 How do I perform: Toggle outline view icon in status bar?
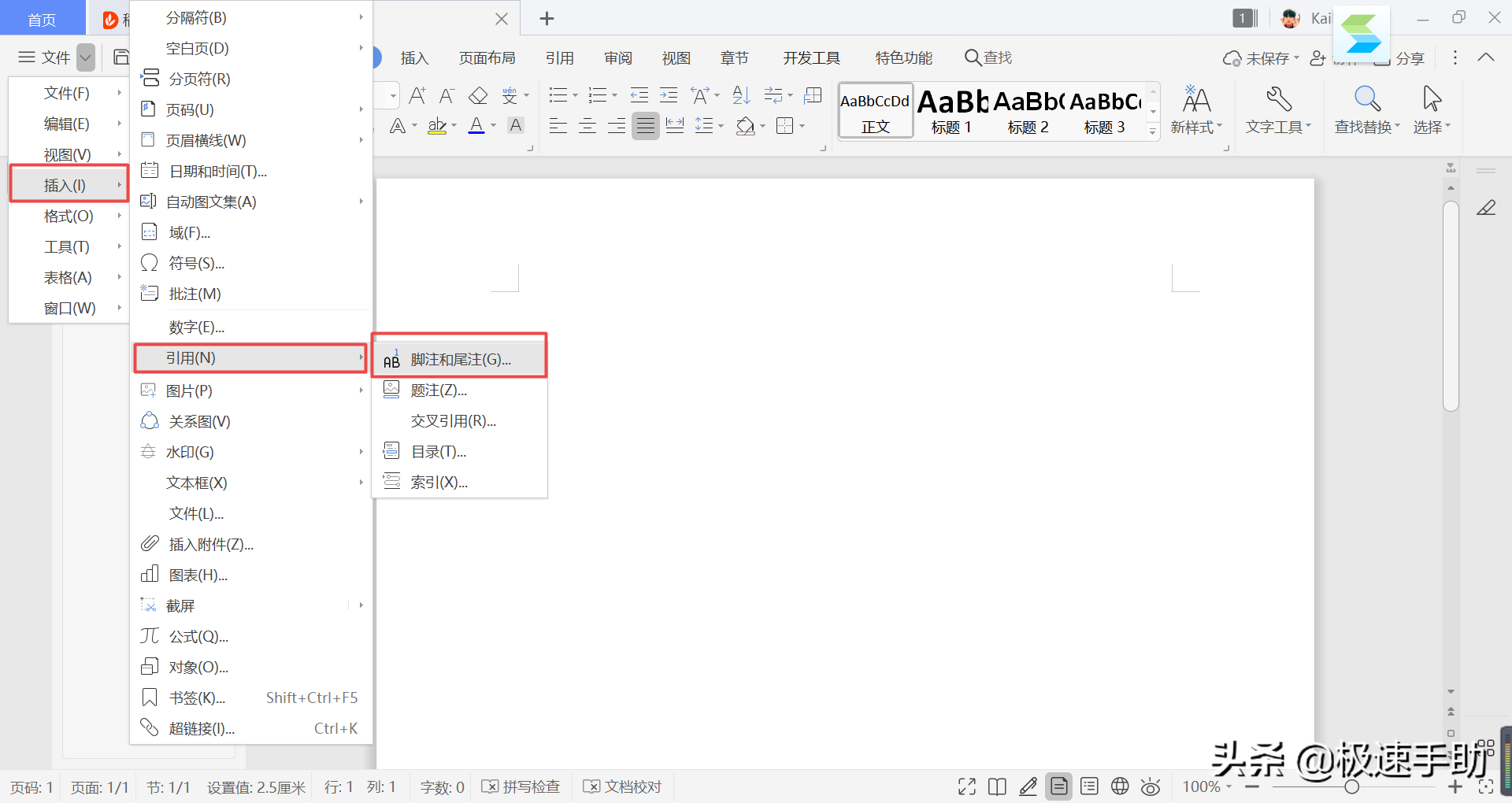pos(1089,786)
